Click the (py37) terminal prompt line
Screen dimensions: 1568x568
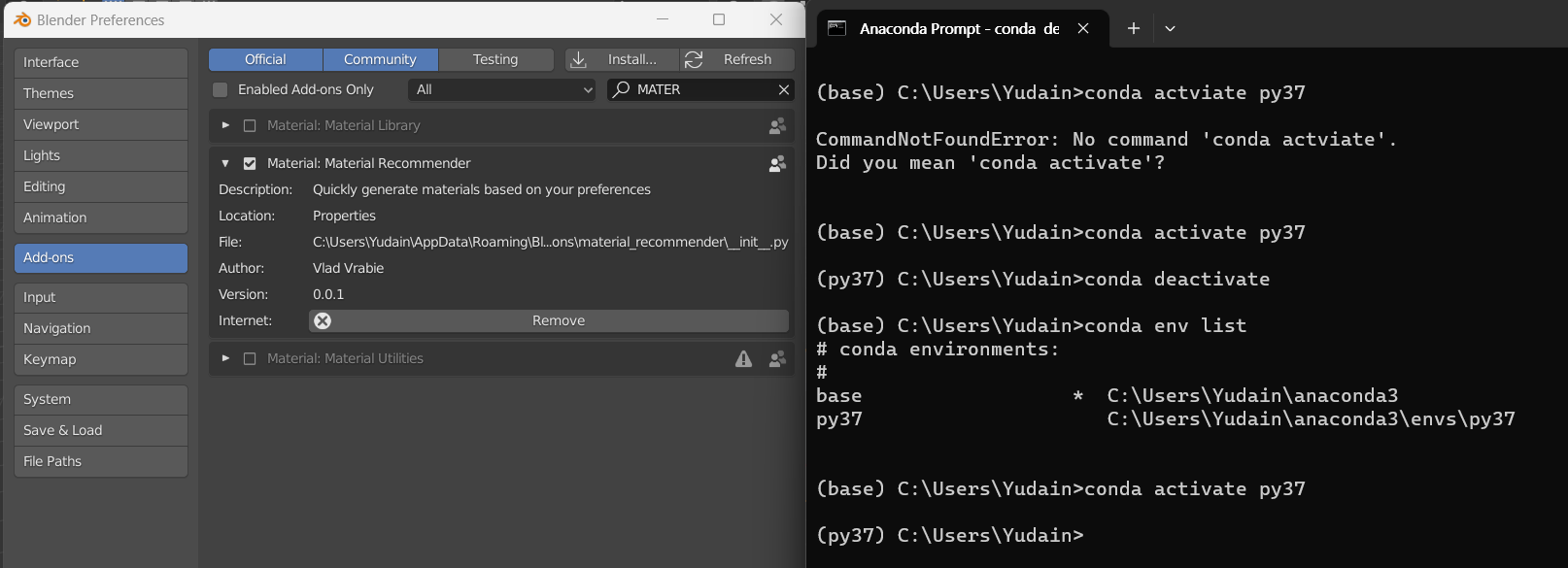click(949, 536)
